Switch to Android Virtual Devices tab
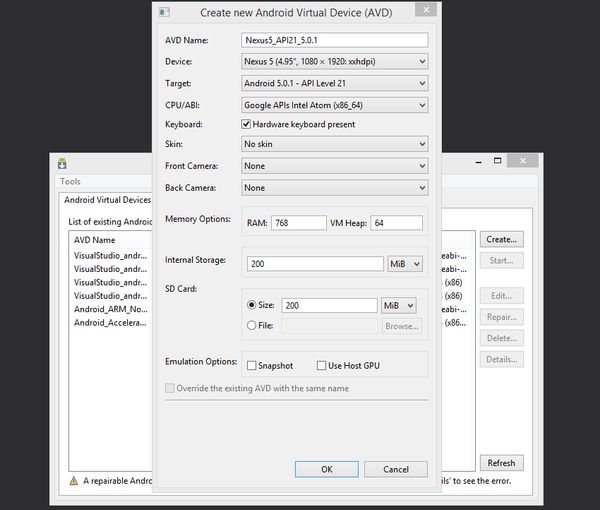600x510 pixels. click(x=107, y=200)
